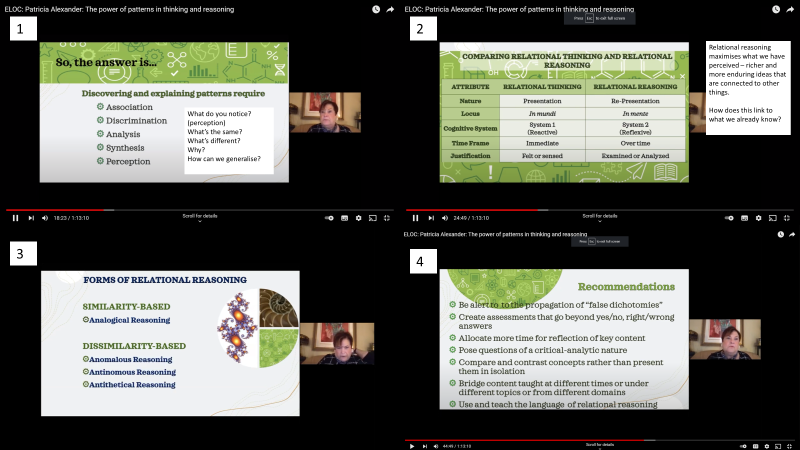Open settings gear in the 24:49 player
The width and height of the screenshot is (800, 450).
(x=759, y=218)
